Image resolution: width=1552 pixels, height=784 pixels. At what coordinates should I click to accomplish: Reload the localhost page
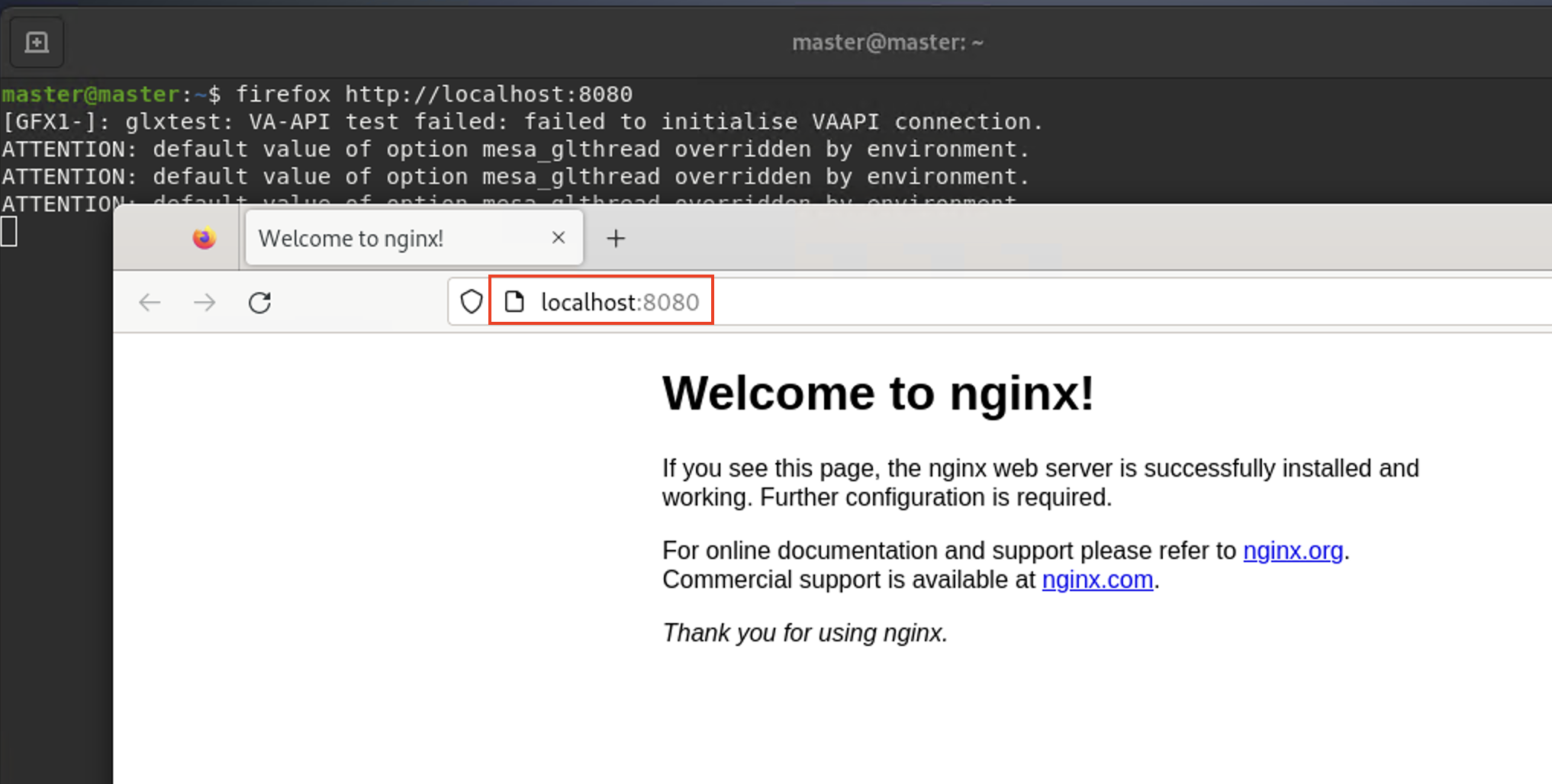(x=259, y=303)
